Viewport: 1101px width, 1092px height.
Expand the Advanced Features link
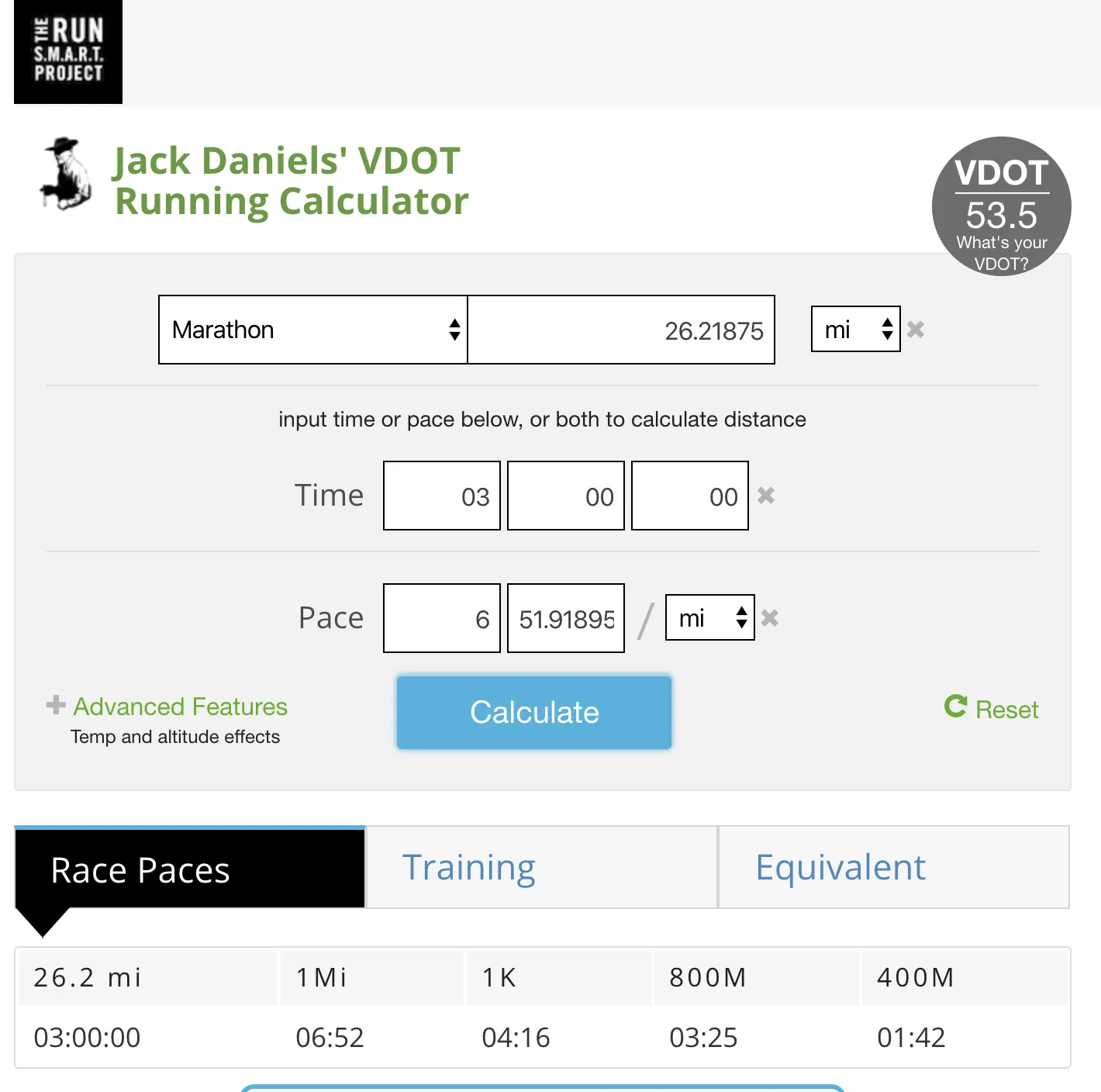180,707
